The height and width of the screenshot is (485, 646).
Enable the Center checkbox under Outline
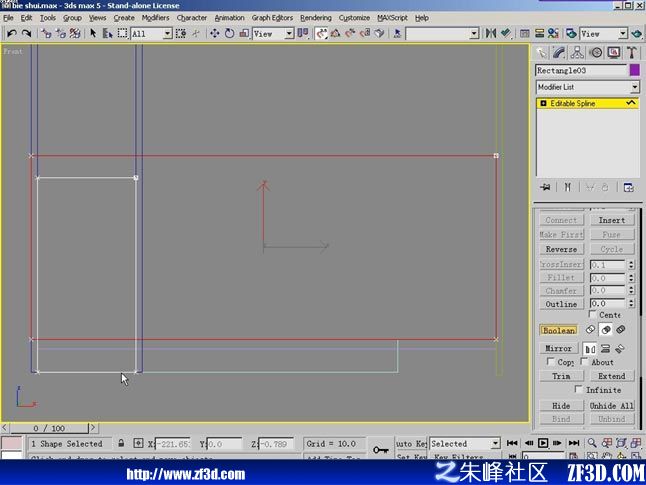tap(592, 314)
